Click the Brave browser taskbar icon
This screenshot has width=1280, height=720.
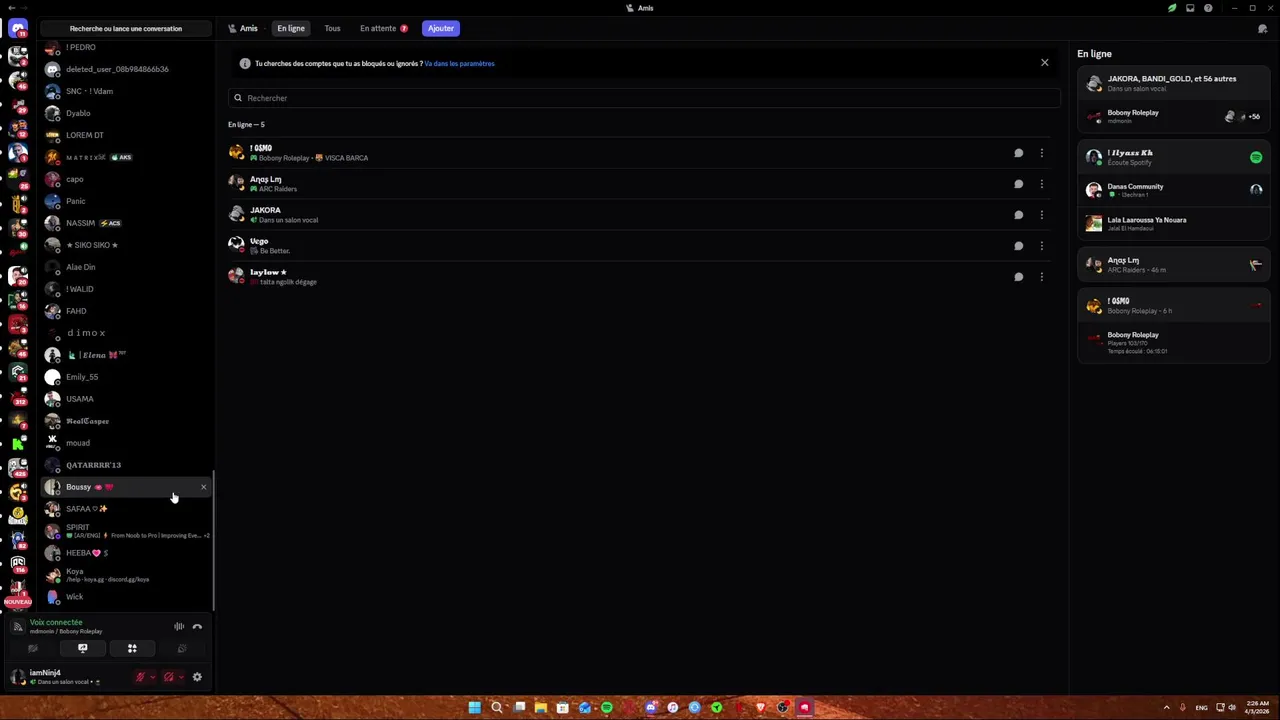pos(761,708)
